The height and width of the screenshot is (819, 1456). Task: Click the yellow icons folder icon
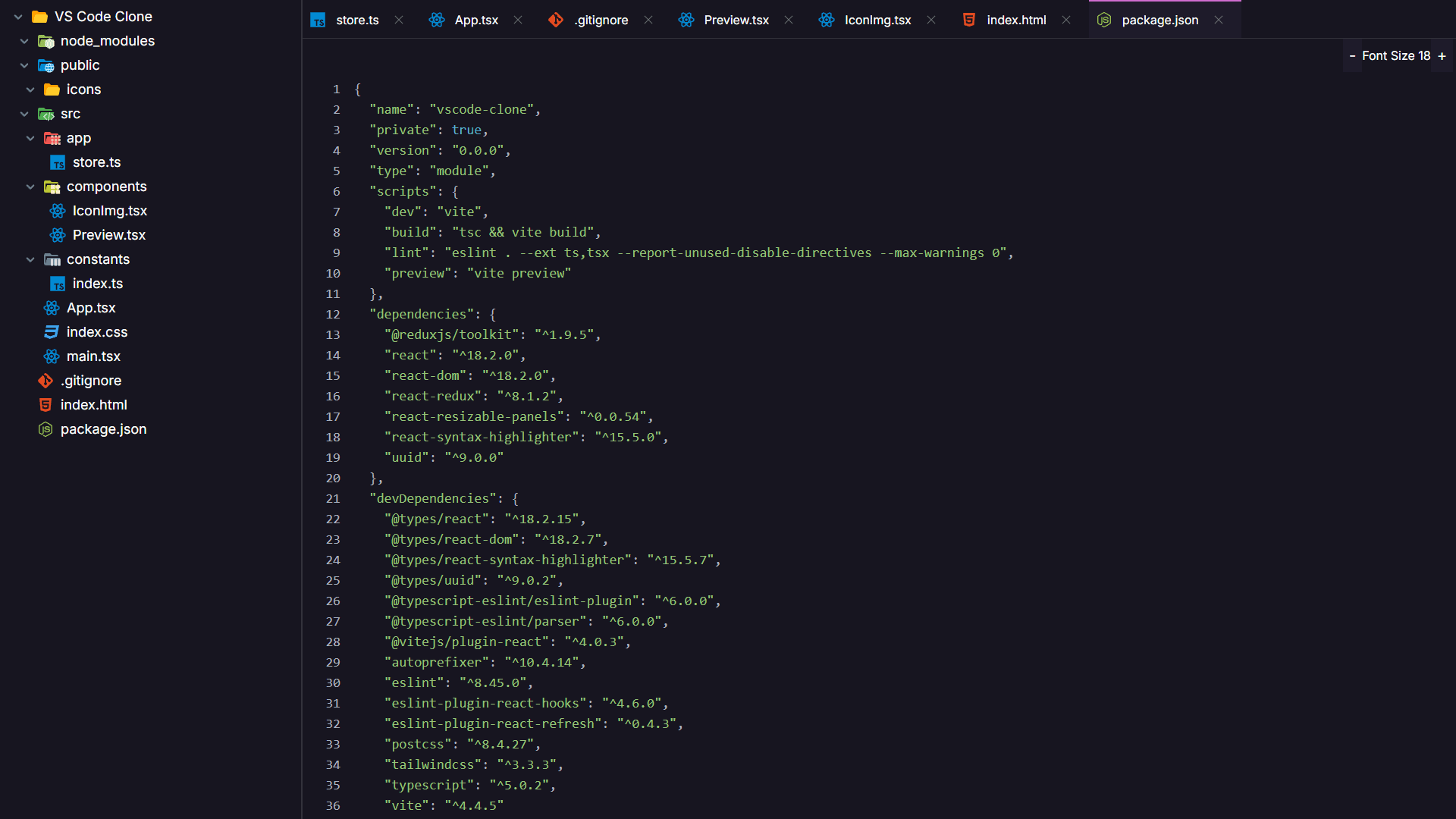(52, 89)
